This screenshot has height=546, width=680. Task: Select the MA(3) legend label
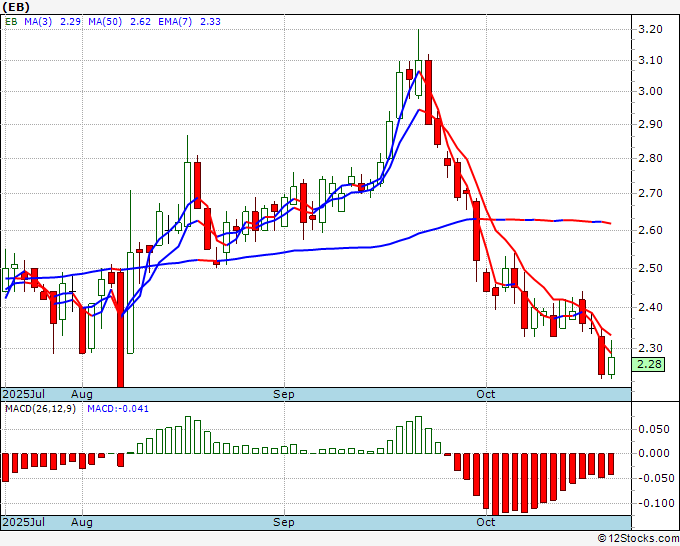(x=38, y=22)
